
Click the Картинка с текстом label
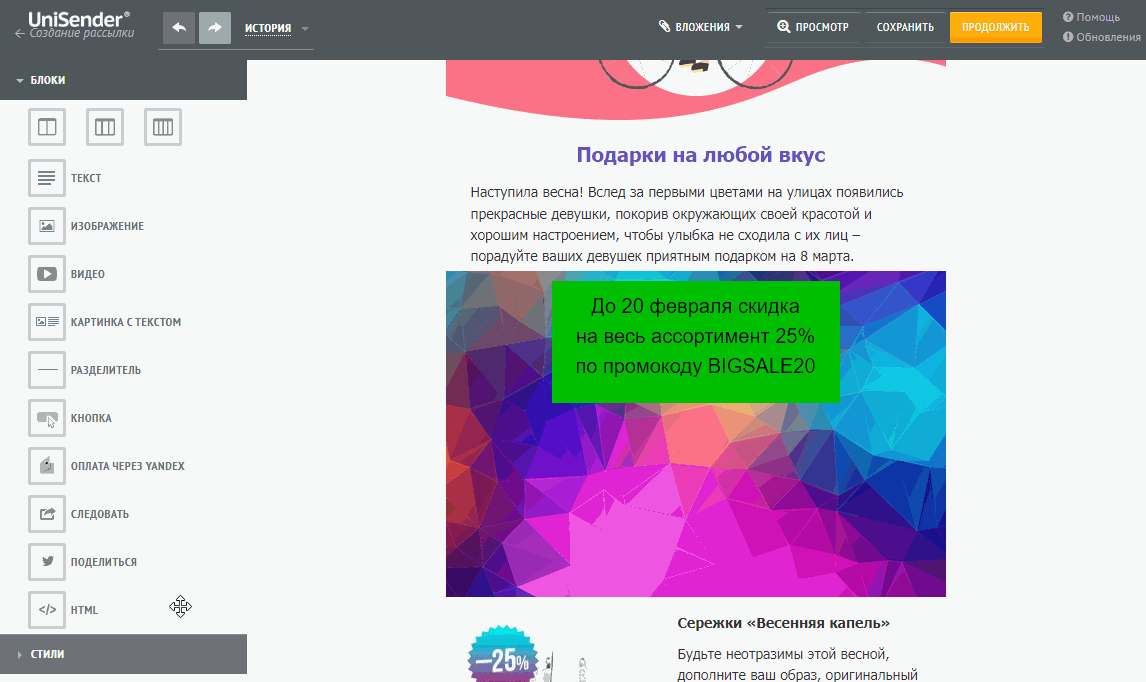pos(126,322)
